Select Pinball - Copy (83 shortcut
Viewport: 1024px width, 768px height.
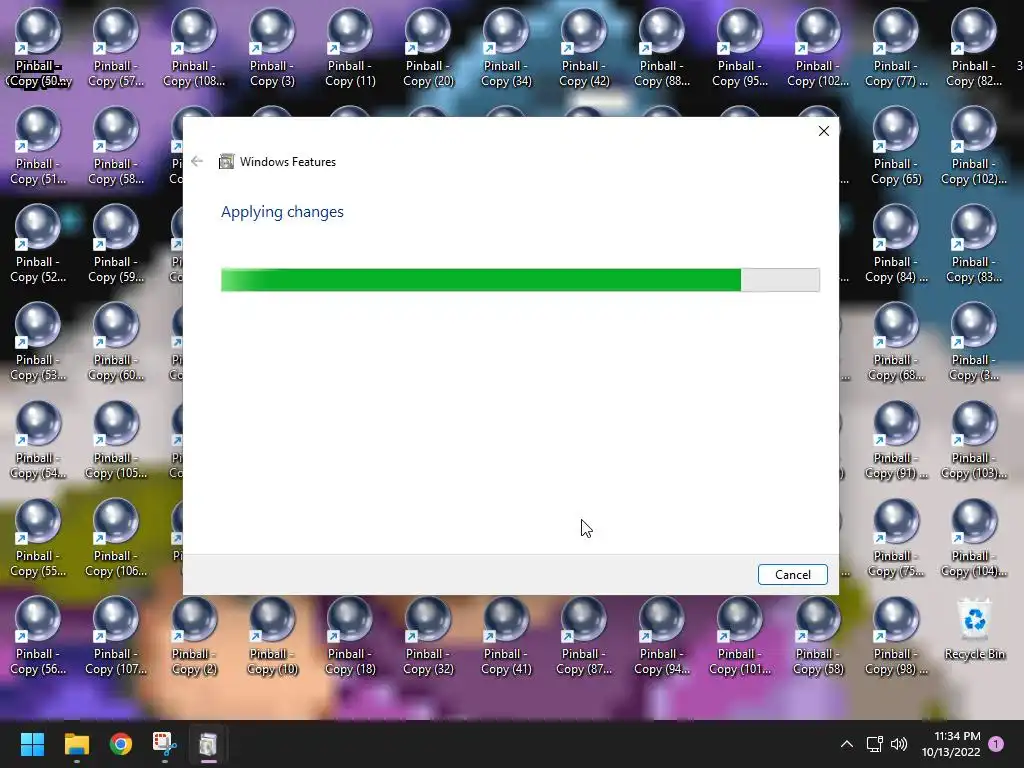click(974, 245)
